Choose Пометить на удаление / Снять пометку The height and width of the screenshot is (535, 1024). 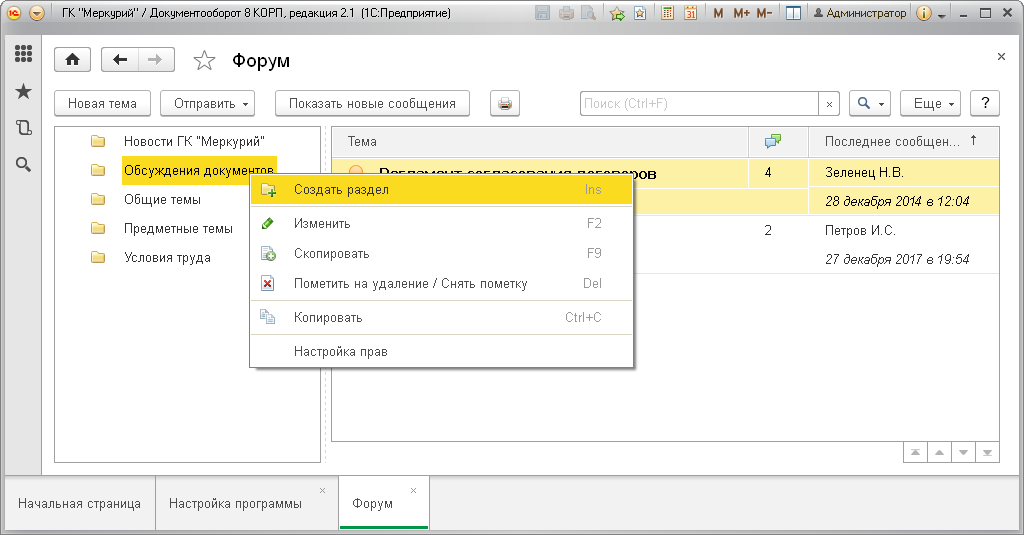441,284
